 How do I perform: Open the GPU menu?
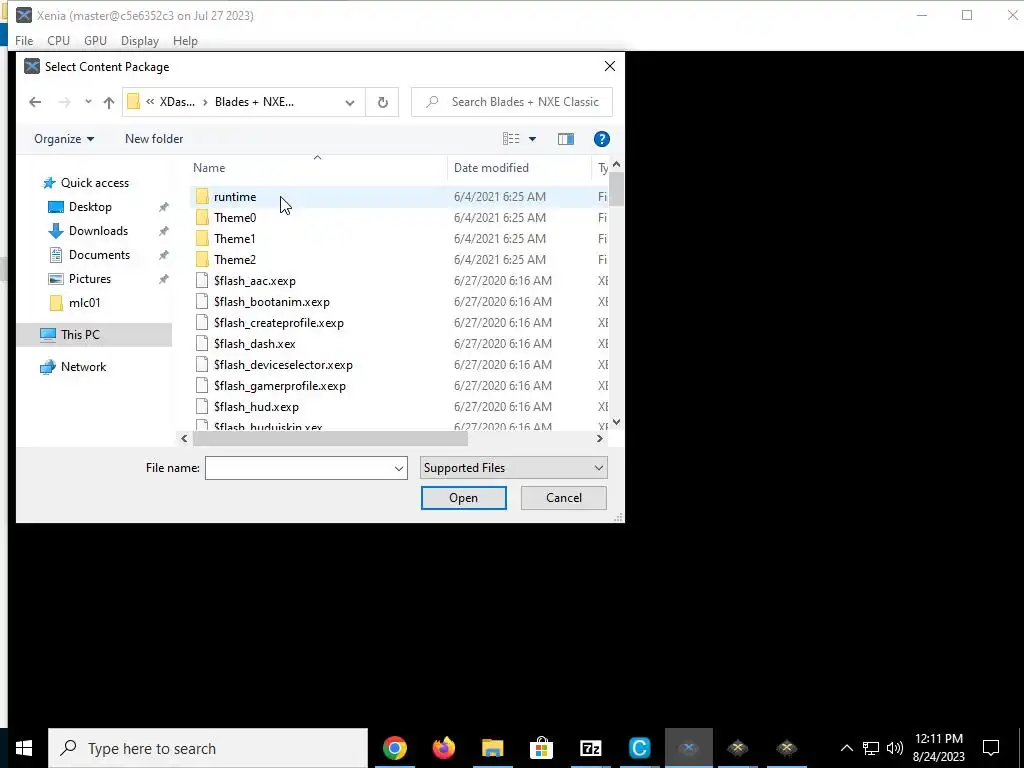click(95, 40)
